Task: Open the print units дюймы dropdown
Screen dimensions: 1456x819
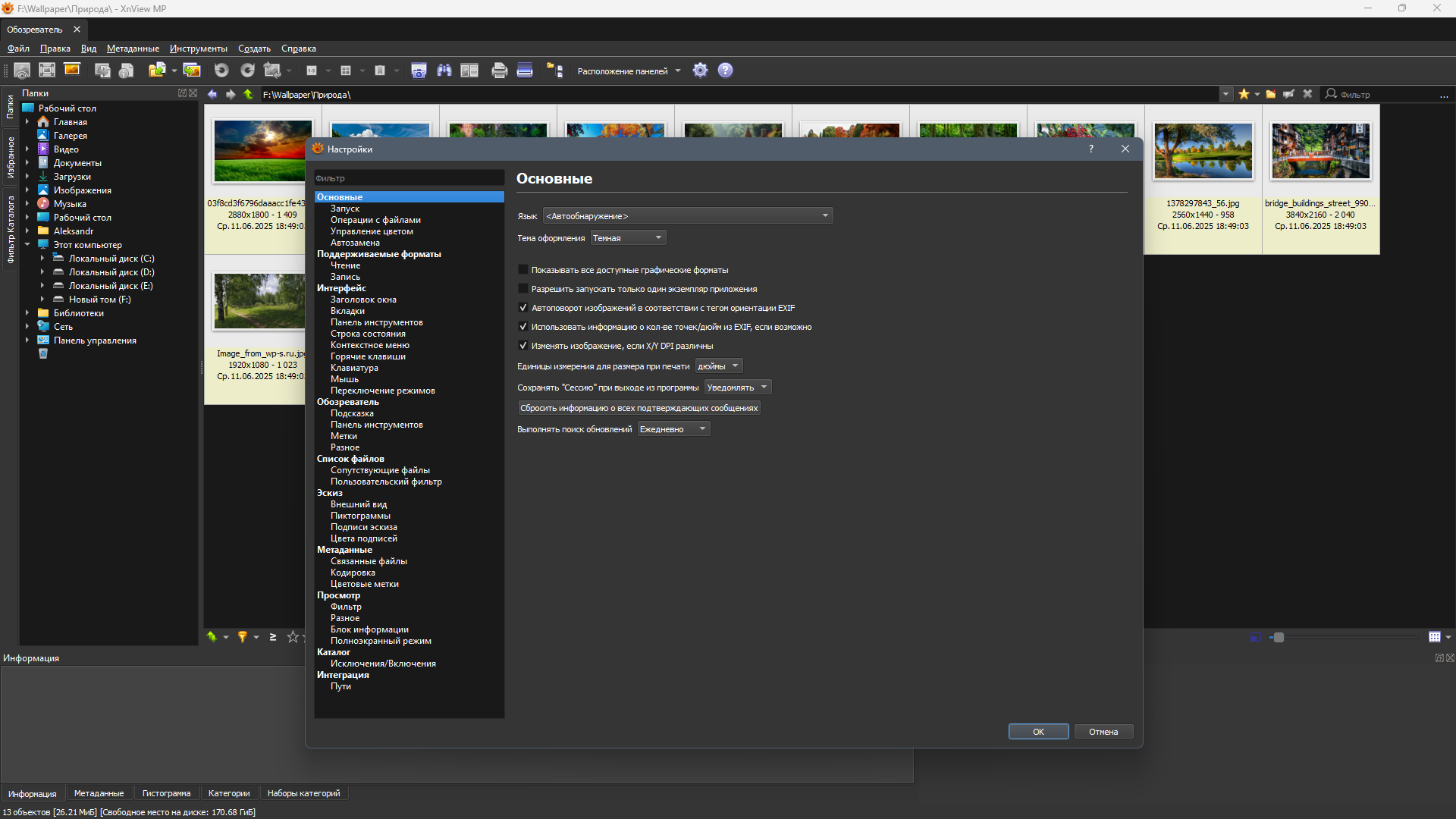Action: coord(718,366)
